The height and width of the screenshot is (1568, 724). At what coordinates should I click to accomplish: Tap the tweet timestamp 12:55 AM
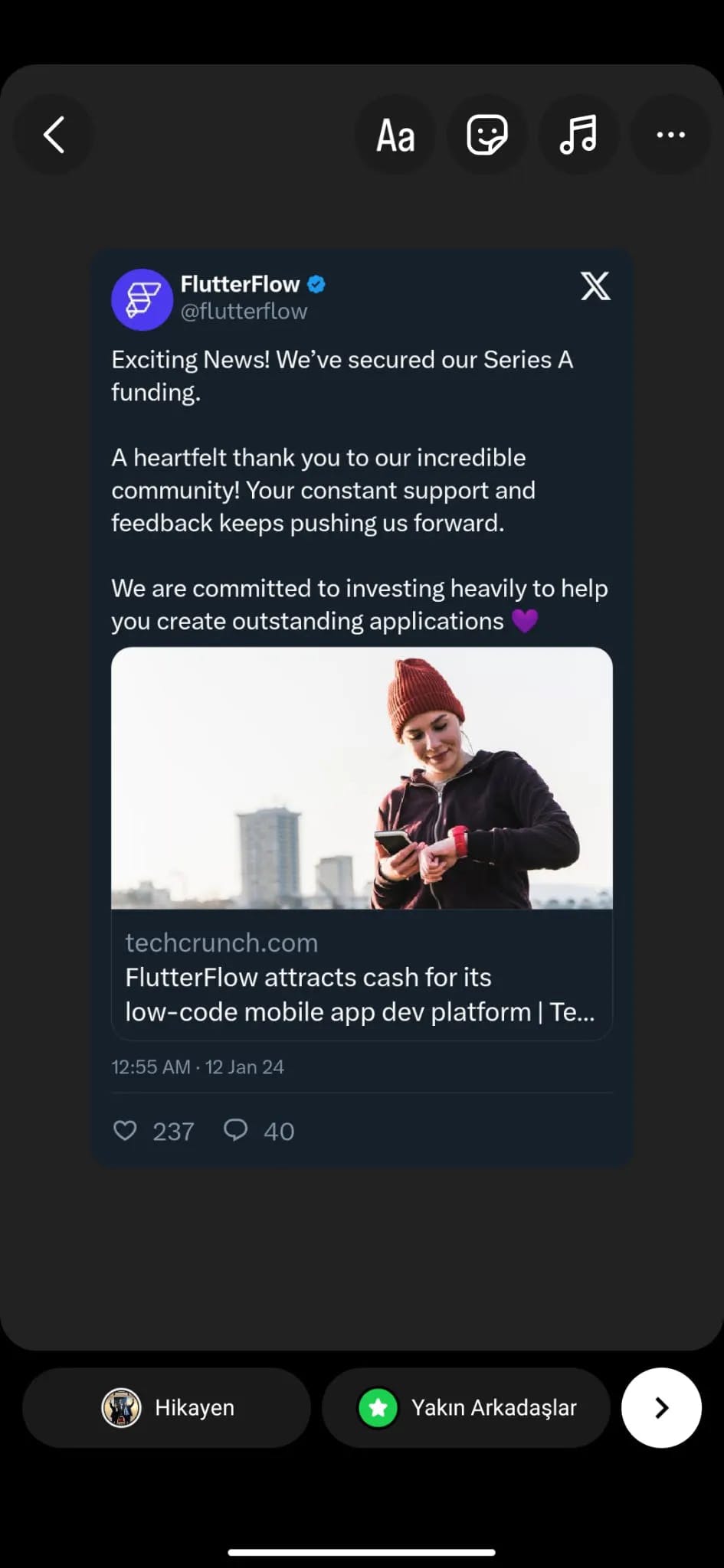coord(151,1067)
